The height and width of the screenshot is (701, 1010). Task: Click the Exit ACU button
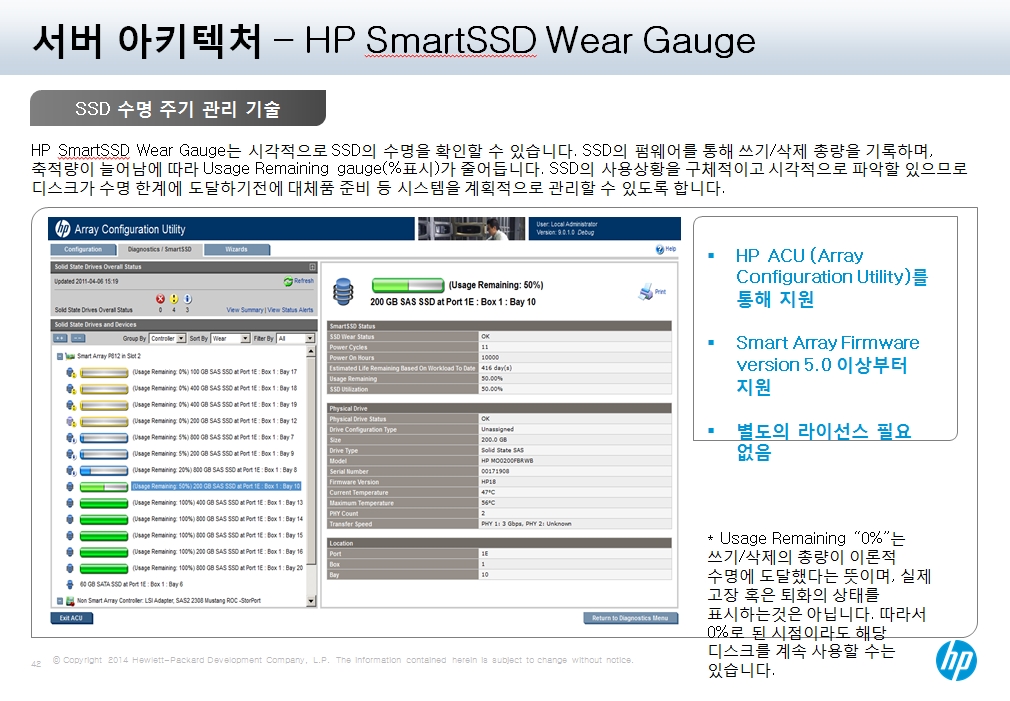pos(71,619)
